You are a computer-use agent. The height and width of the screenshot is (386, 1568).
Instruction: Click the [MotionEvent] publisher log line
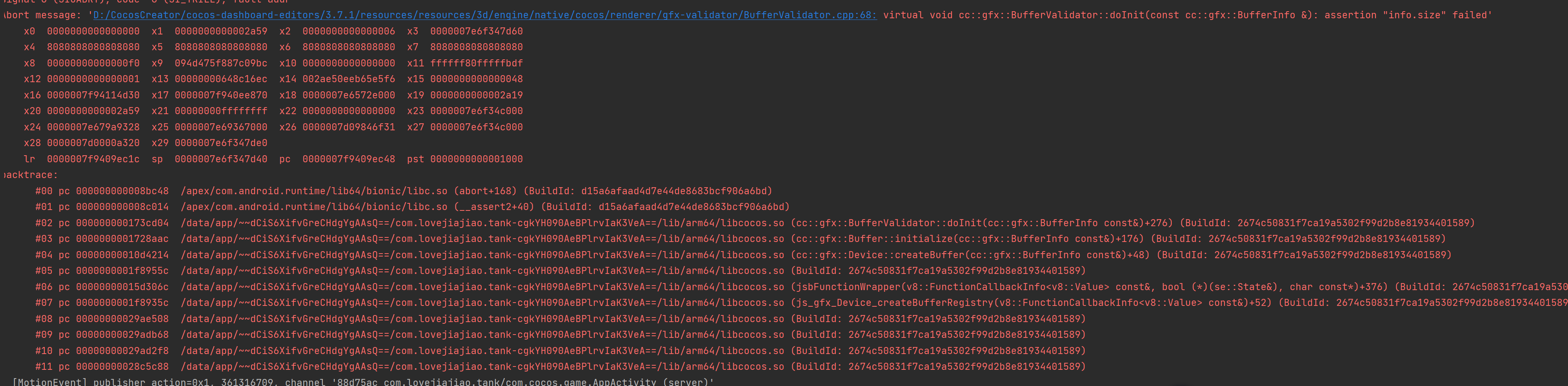click(363, 382)
